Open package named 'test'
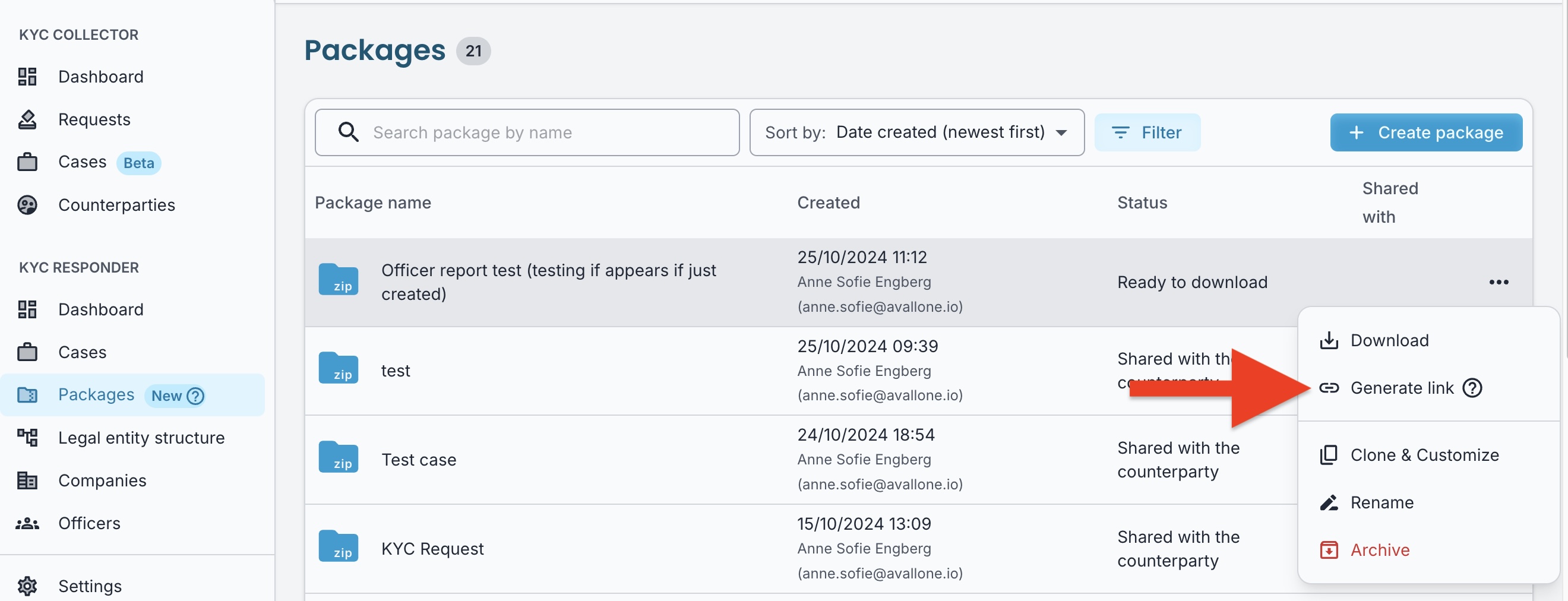1568x601 pixels. (396, 370)
